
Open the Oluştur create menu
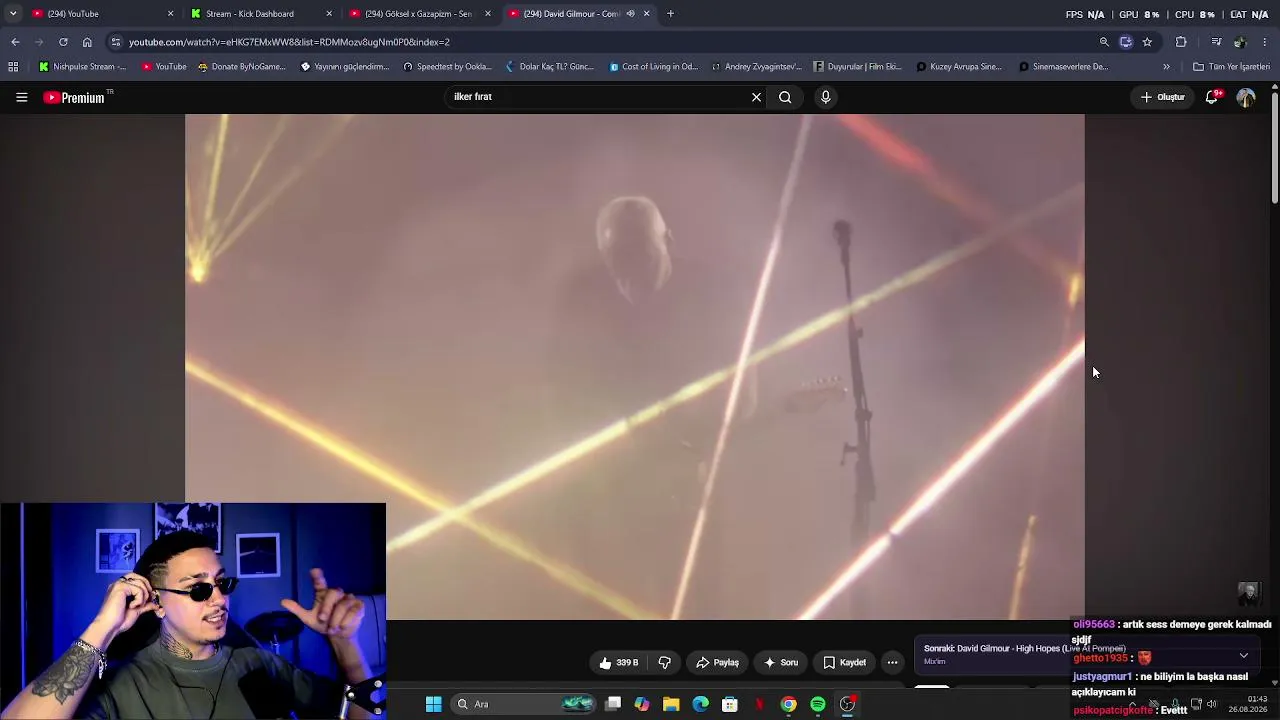click(1162, 97)
